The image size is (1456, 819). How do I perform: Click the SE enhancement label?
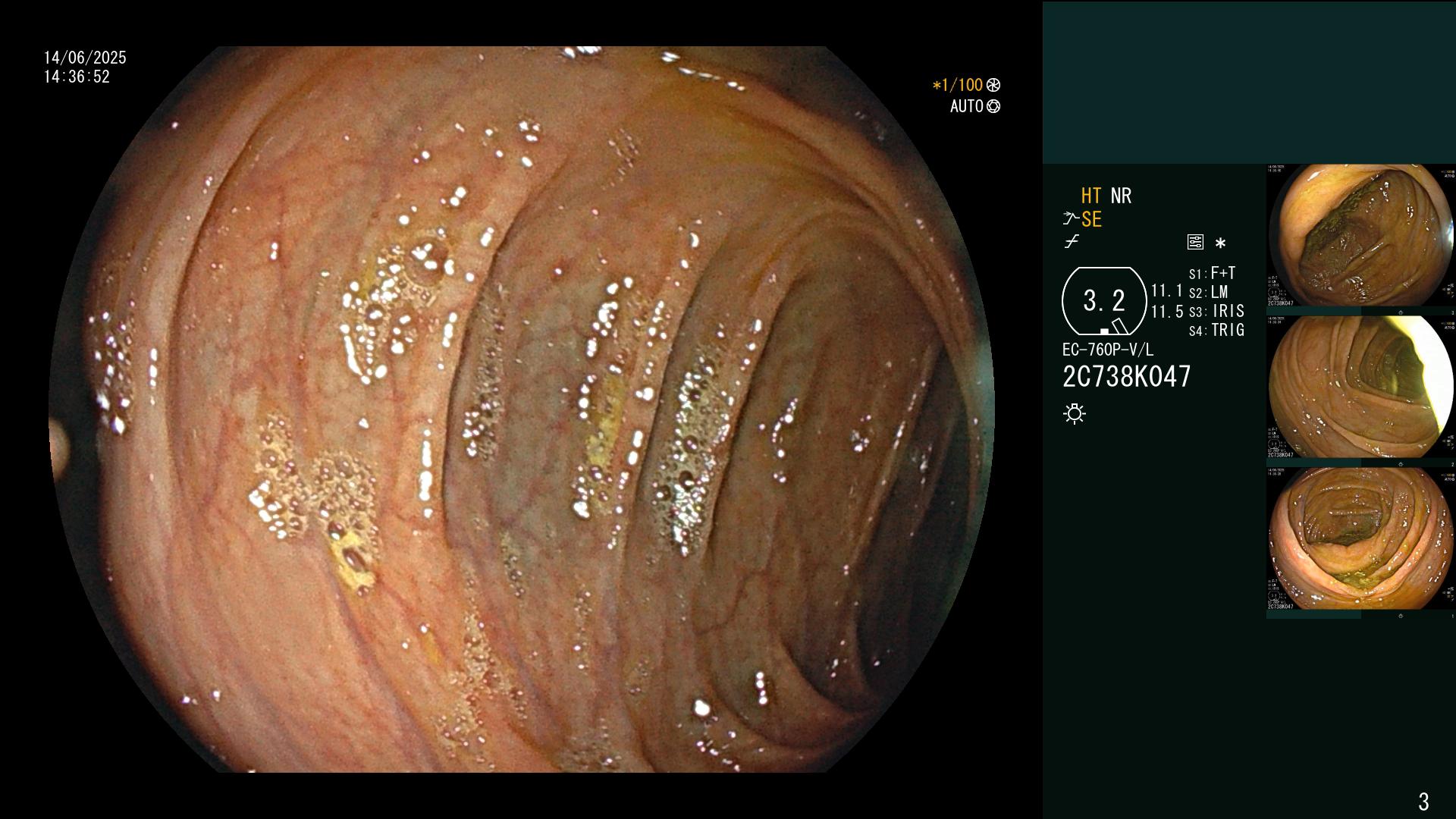1091,219
